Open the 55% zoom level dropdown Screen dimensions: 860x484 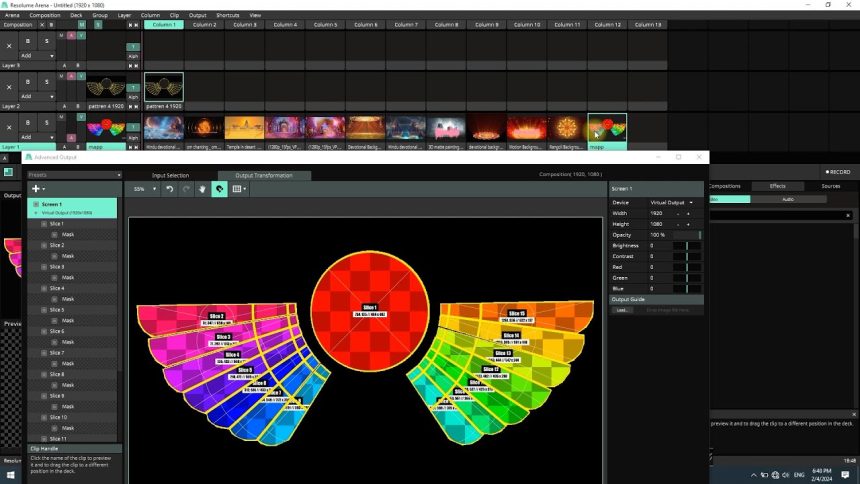point(145,189)
